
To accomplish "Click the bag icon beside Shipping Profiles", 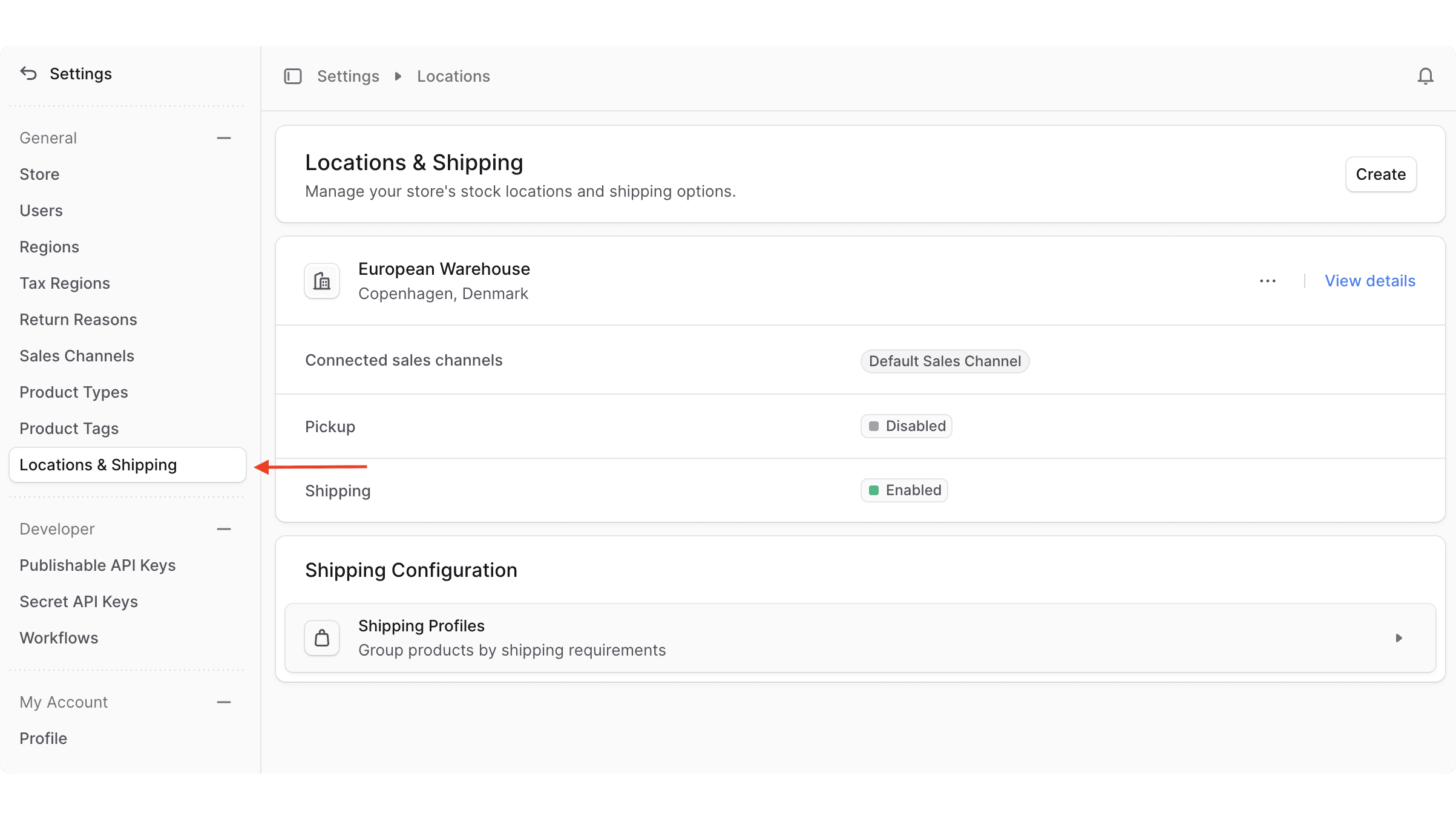I will pyautogui.click(x=321, y=637).
